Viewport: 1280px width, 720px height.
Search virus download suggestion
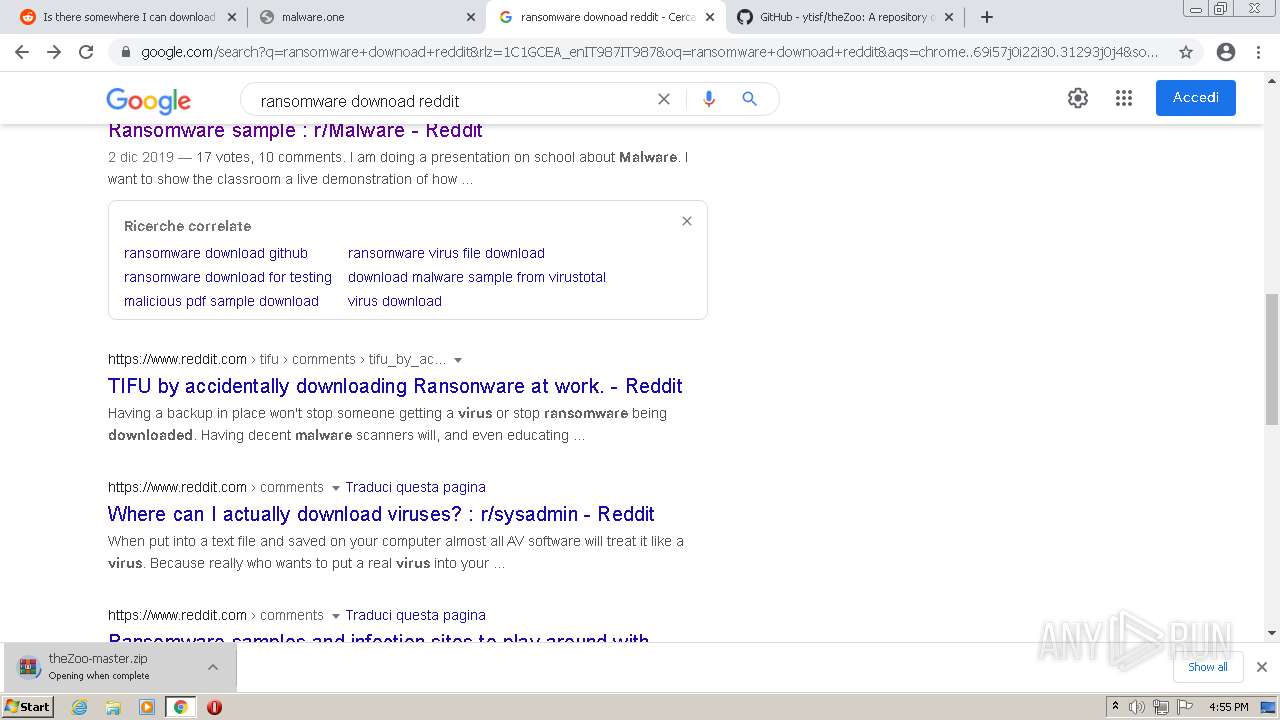point(395,301)
